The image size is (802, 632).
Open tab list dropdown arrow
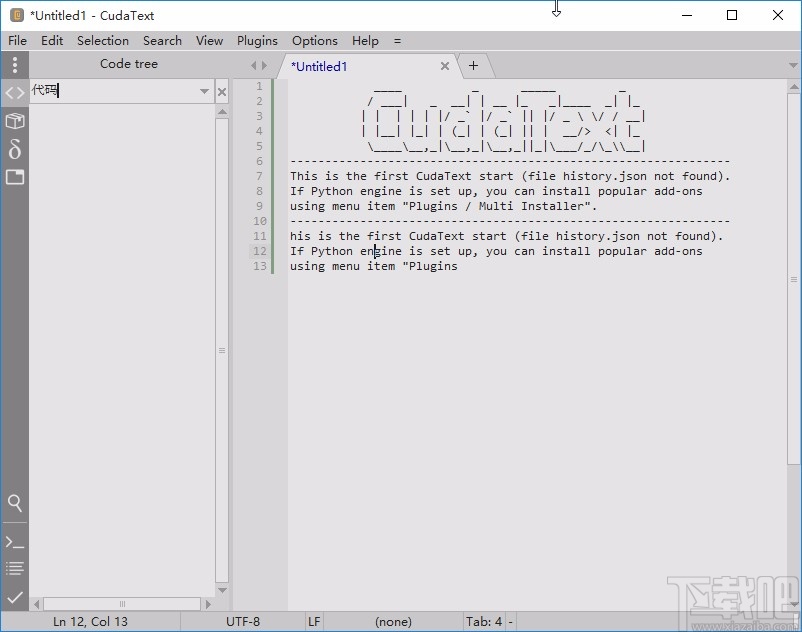(x=793, y=65)
